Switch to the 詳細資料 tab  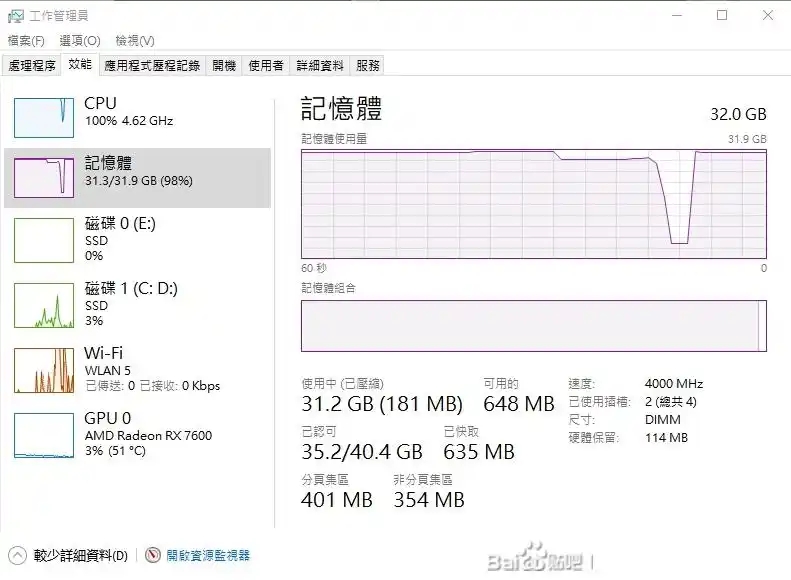pos(320,66)
